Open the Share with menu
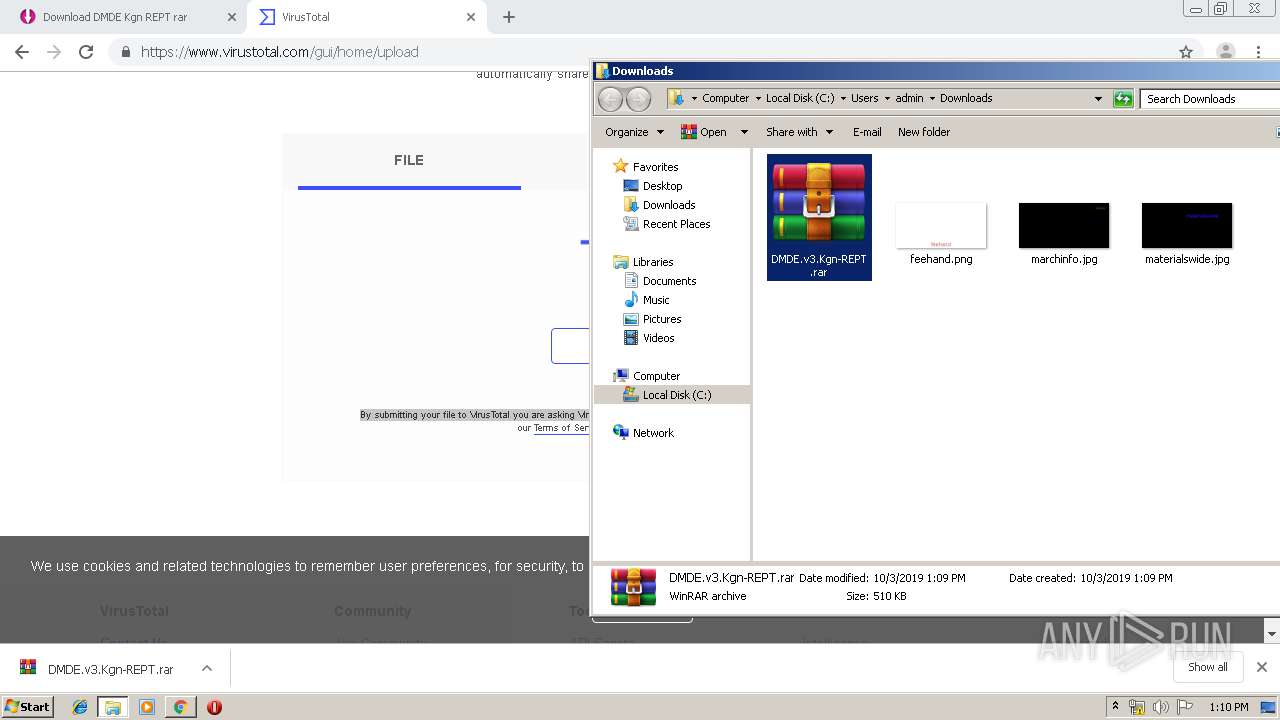The height and width of the screenshot is (720, 1280). pos(799,132)
